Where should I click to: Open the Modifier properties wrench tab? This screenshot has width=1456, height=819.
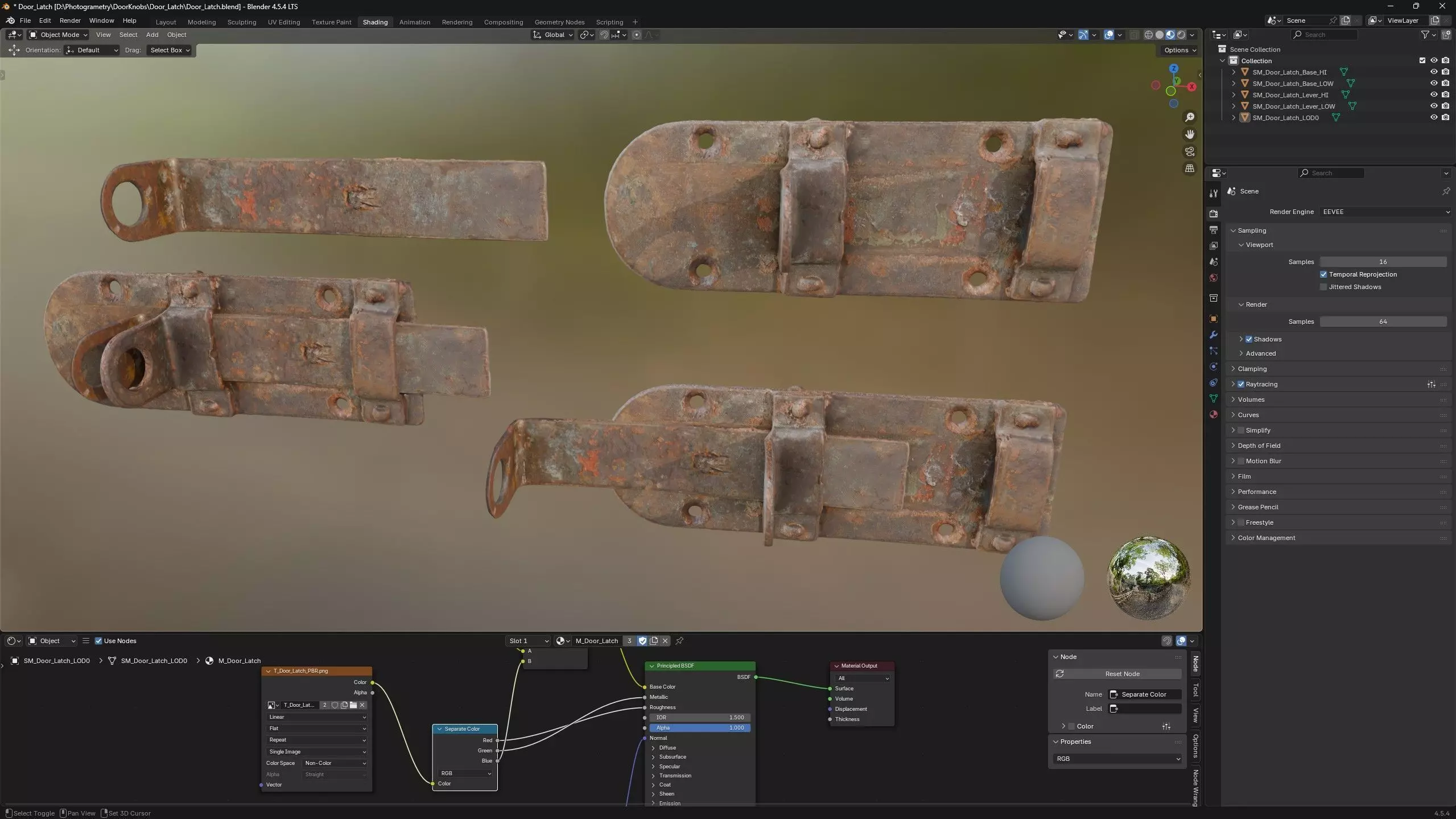1213,335
